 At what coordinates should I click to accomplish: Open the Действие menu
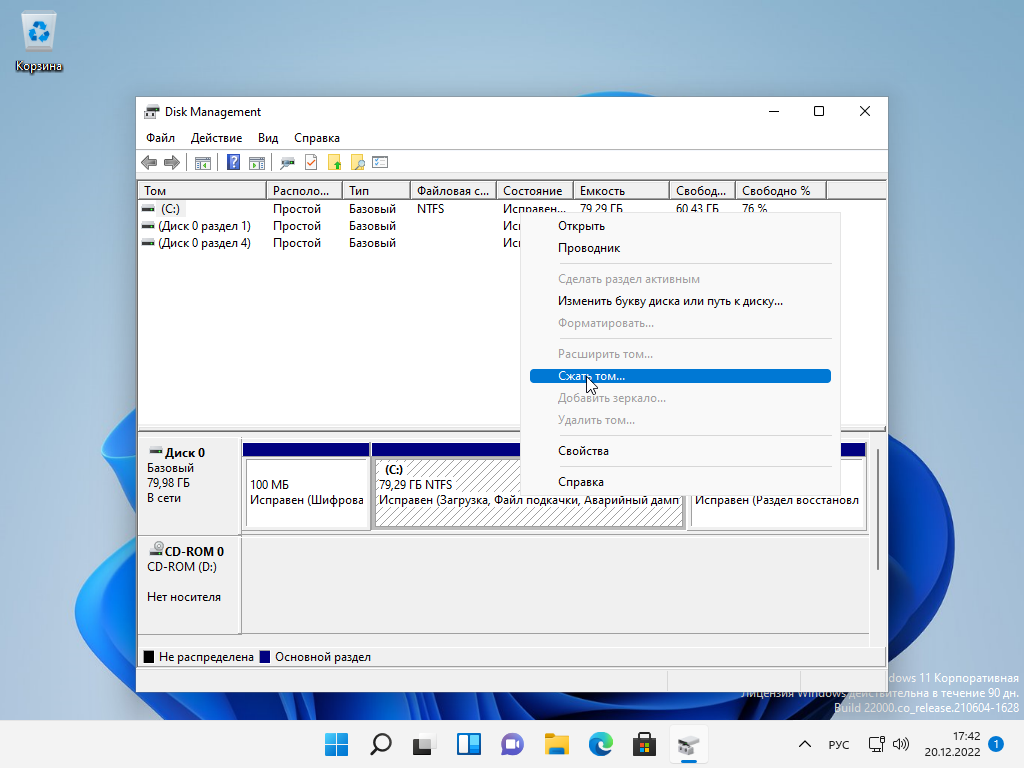(x=216, y=138)
